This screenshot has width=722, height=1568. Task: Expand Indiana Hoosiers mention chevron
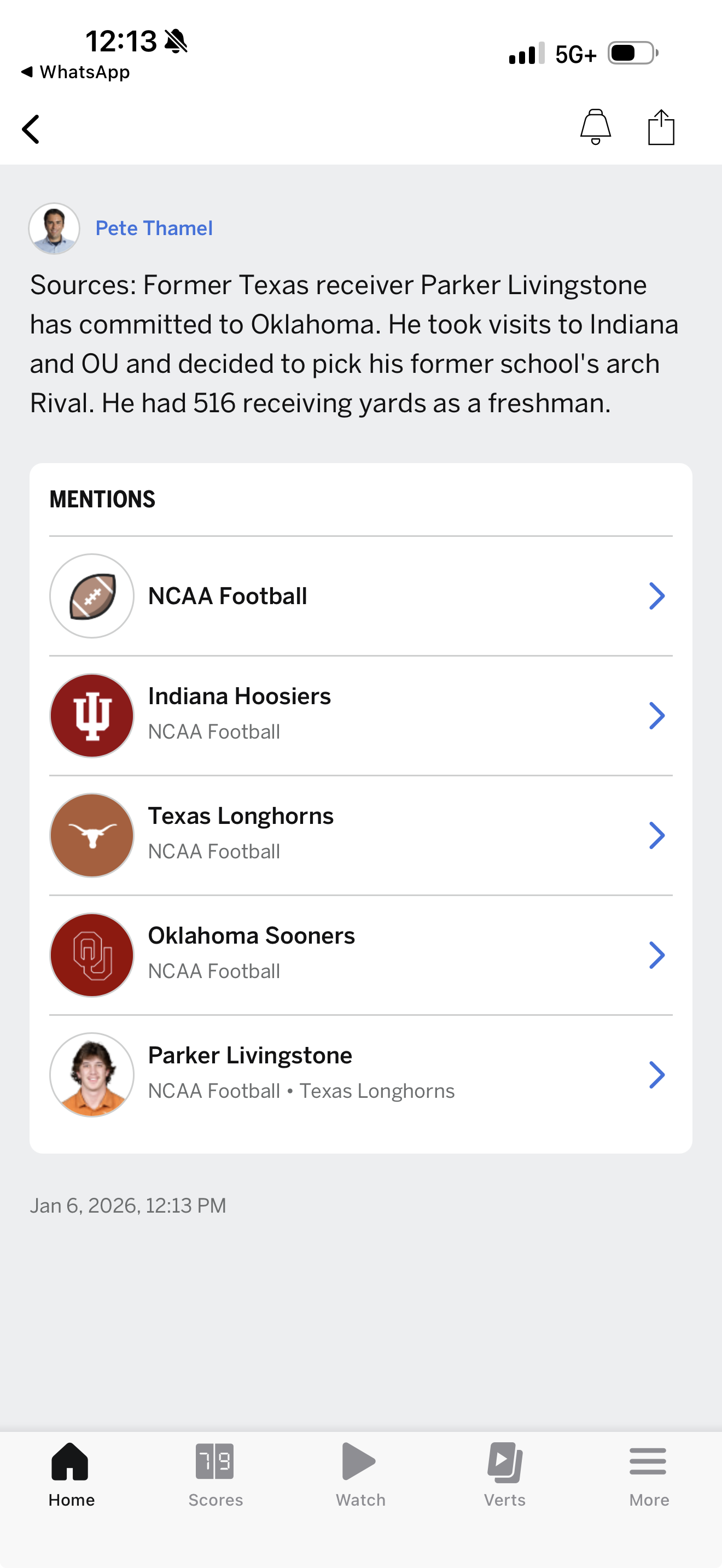point(656,715)
